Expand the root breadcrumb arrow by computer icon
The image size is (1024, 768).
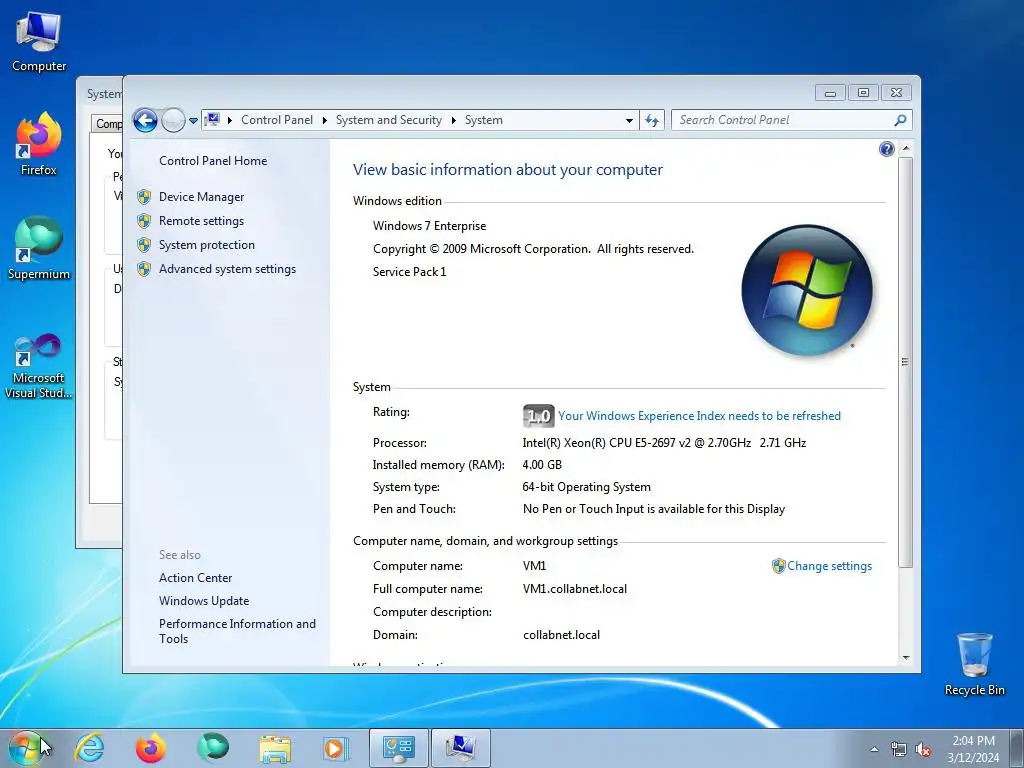[230, 120]
